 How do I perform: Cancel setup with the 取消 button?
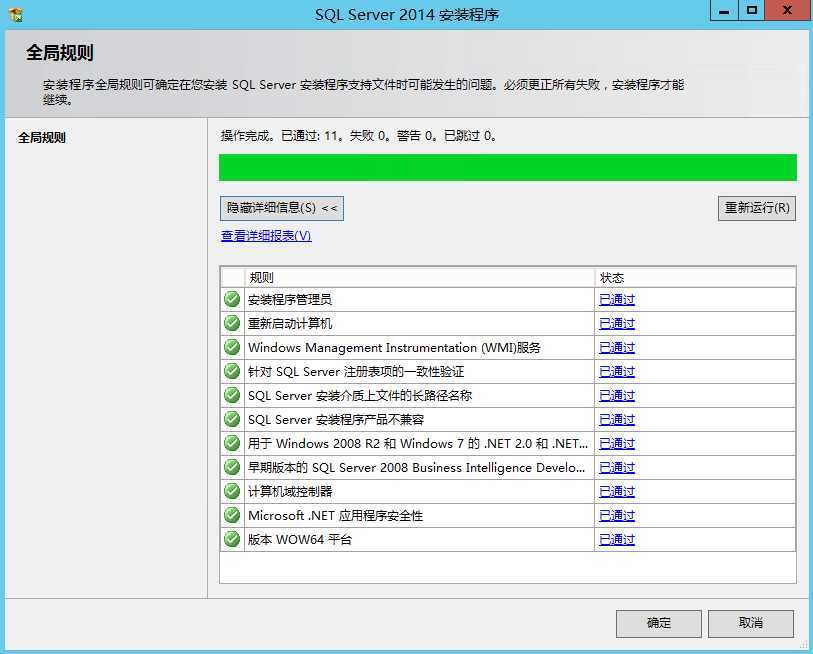coord(751,623)
